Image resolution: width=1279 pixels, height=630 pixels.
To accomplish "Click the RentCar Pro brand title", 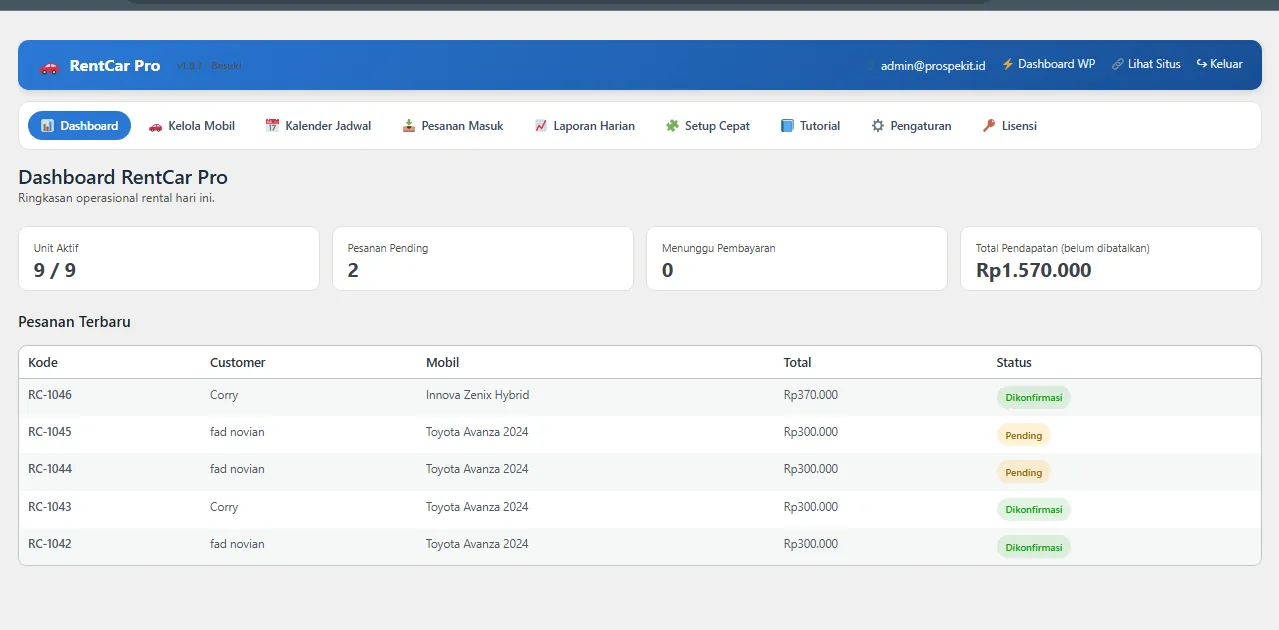I will [x=115, y=66].
